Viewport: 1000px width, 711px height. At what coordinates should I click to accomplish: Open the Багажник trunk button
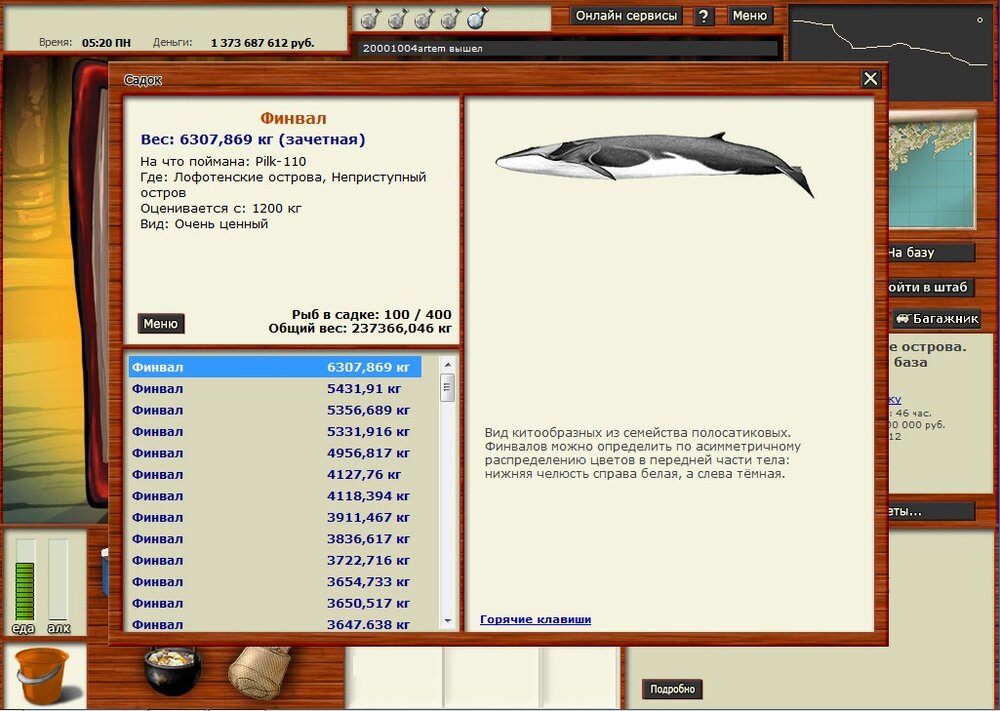click(x=937, y=319)
